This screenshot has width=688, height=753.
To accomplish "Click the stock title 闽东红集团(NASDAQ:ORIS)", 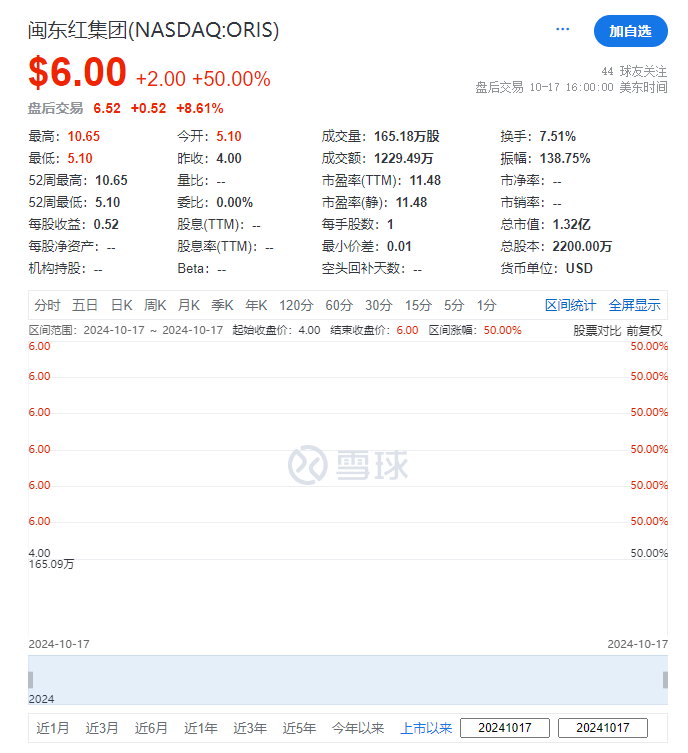I will 153,30.
